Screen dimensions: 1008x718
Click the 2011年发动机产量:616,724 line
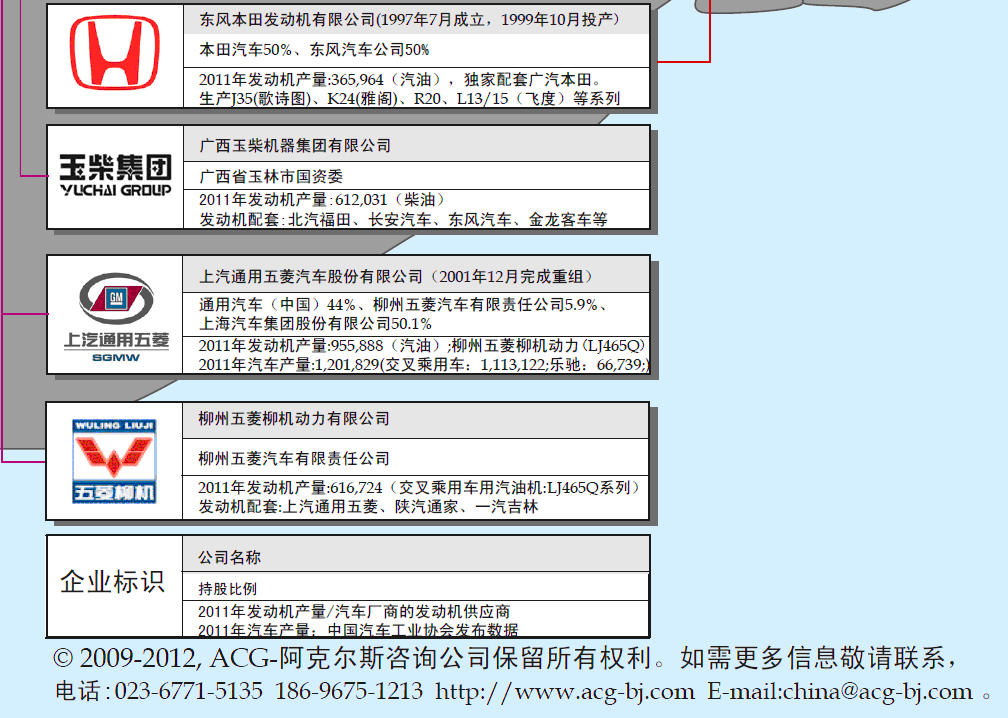pyautogui.click(x=419, y=488)
